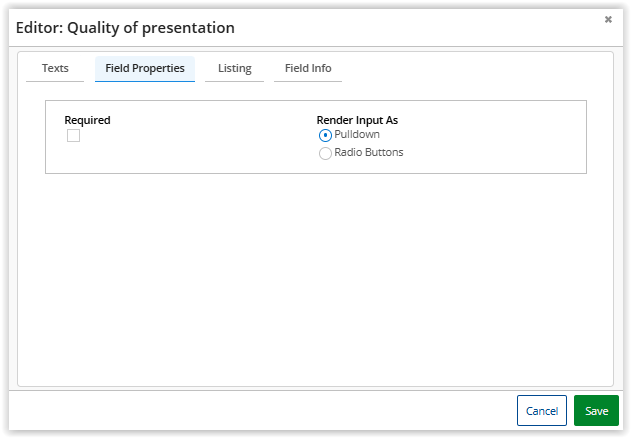Click the "Required" field label
The width and height of the screenshot is (631, 438).
(87, 120)
